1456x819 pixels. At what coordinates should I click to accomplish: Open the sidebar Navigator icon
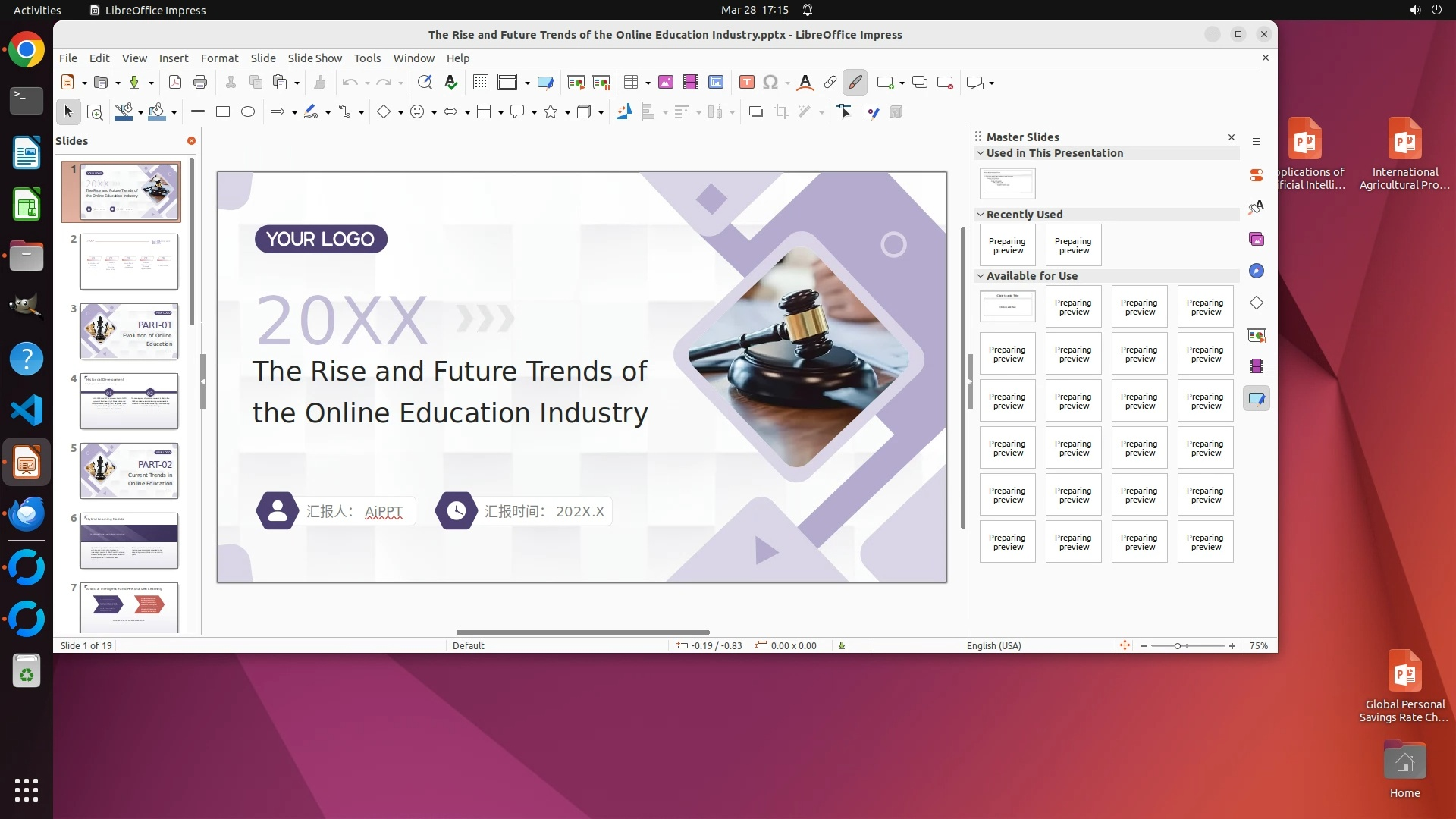[x=1257, y=271]
